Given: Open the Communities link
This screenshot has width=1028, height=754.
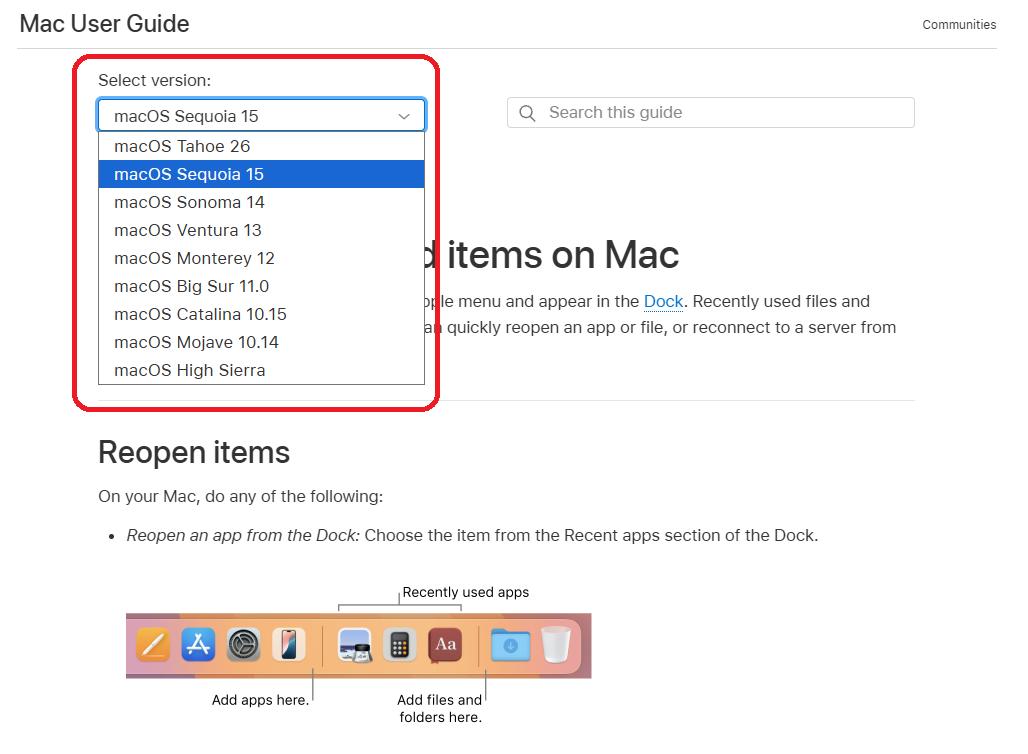Looking at the screenshot, I should (x=958, y=25).
